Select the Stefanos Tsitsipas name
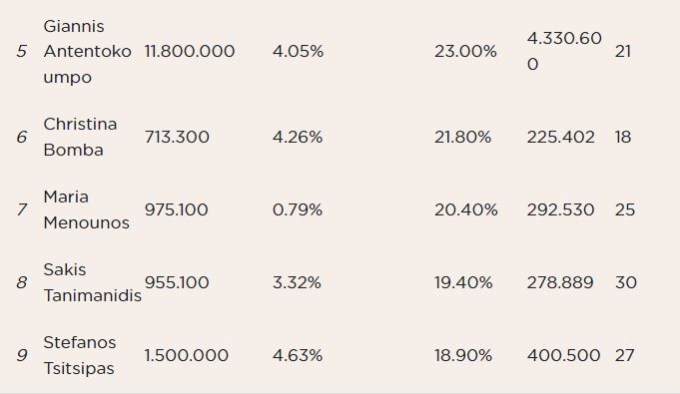The height and width of the screenshot is (394, 680). [x=80, y=355]
